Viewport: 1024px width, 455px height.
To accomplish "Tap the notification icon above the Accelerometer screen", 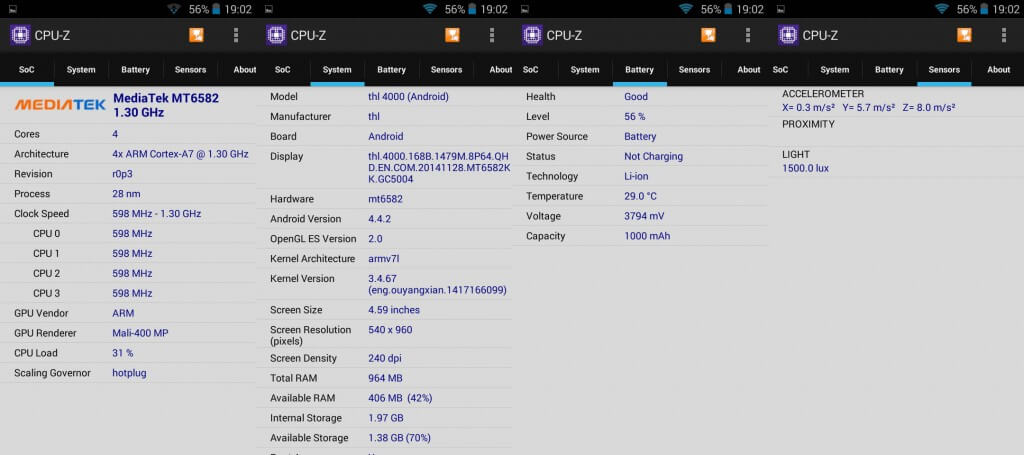I will (x=782, y=9).
